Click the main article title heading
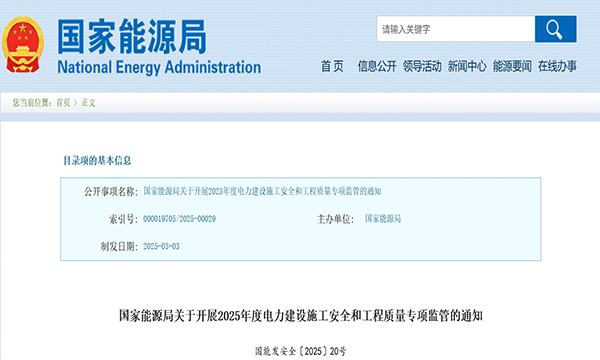 coord(301,316)
